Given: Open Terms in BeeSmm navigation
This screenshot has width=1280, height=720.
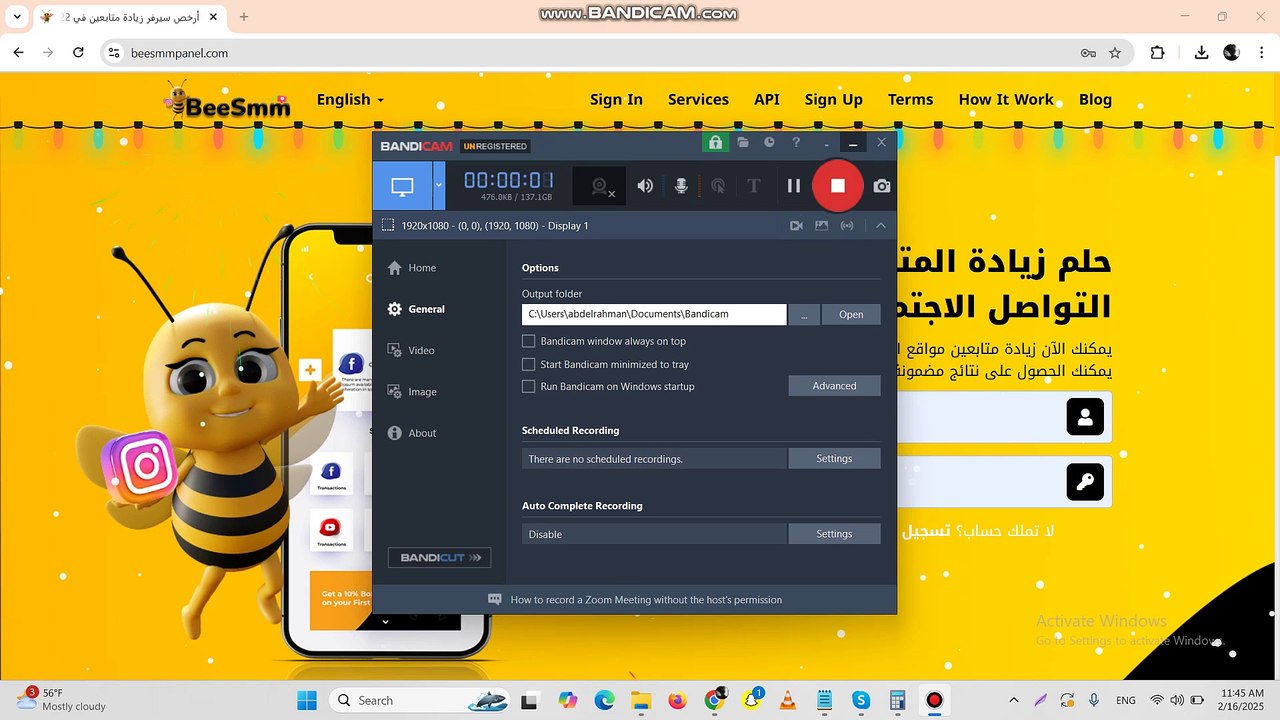Looking at the screenshot, I should [x=910, y=99].
